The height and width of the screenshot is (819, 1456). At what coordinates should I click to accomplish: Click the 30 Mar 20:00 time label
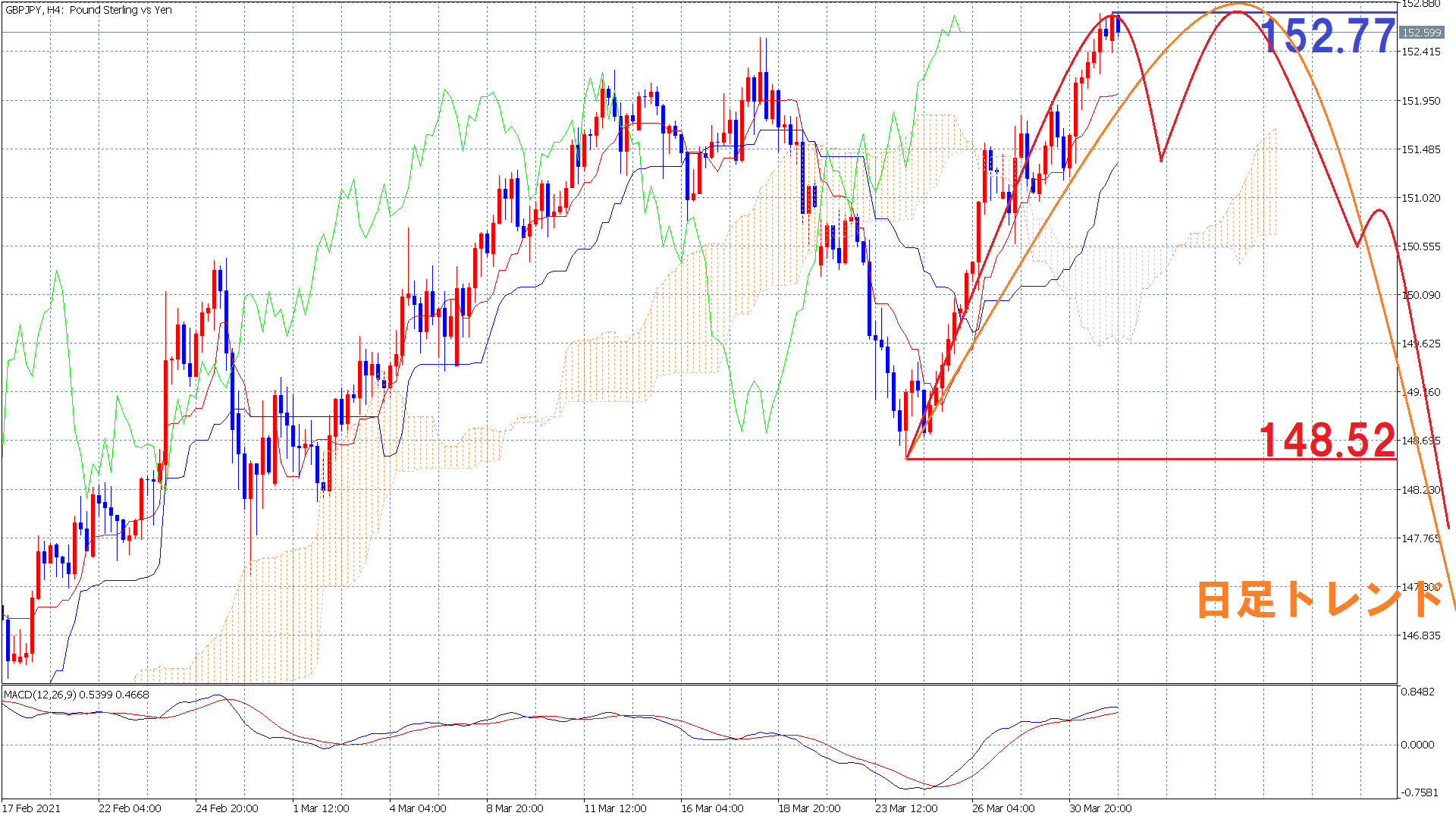[1100, 808]
